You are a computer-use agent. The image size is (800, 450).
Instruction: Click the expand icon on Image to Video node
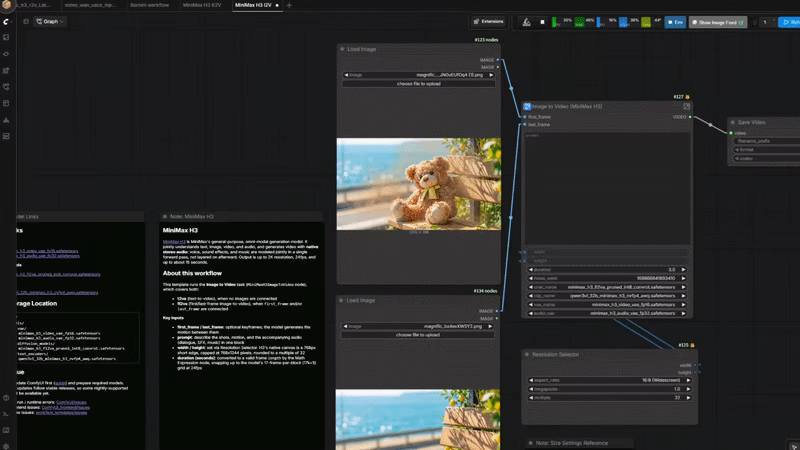tap(687, 107)
